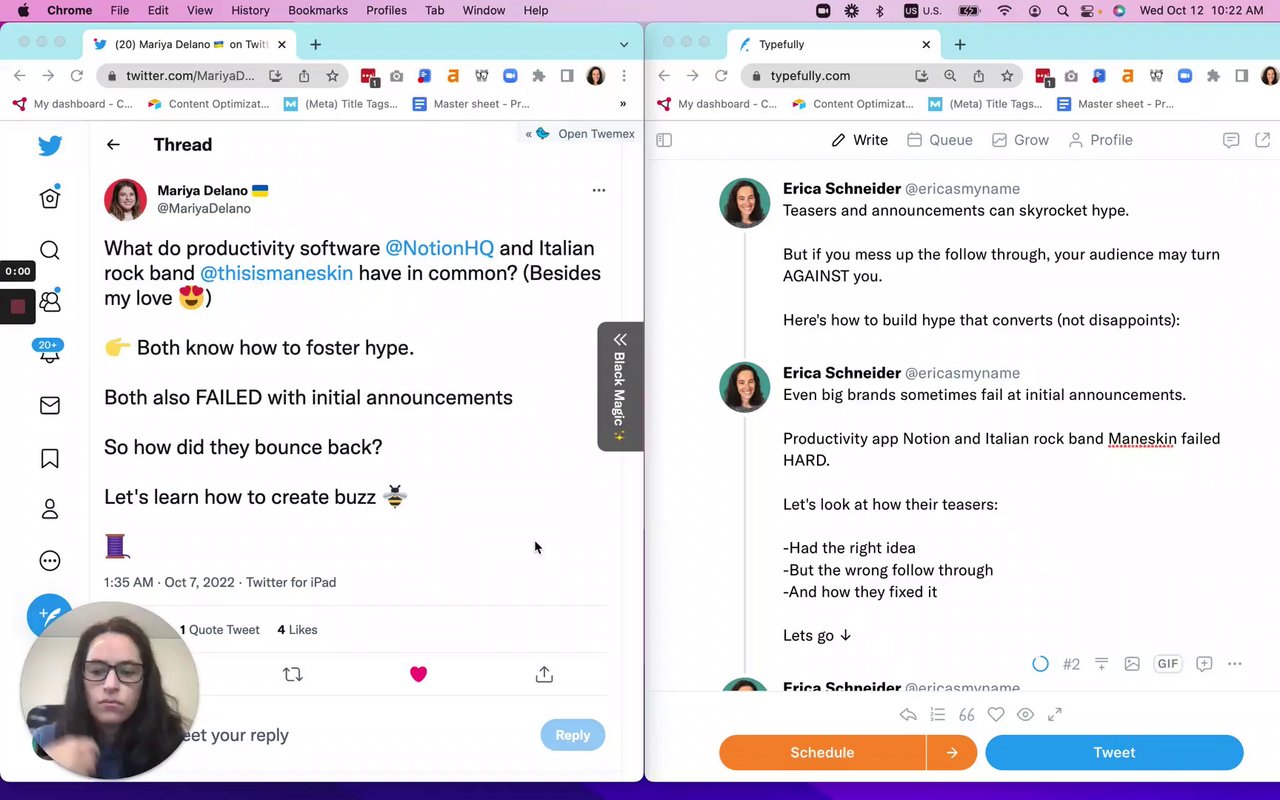This screenshot has height=800, width=1280.
Task: Unlike the tweet with pink heart
Action: (x=419, y=675)
